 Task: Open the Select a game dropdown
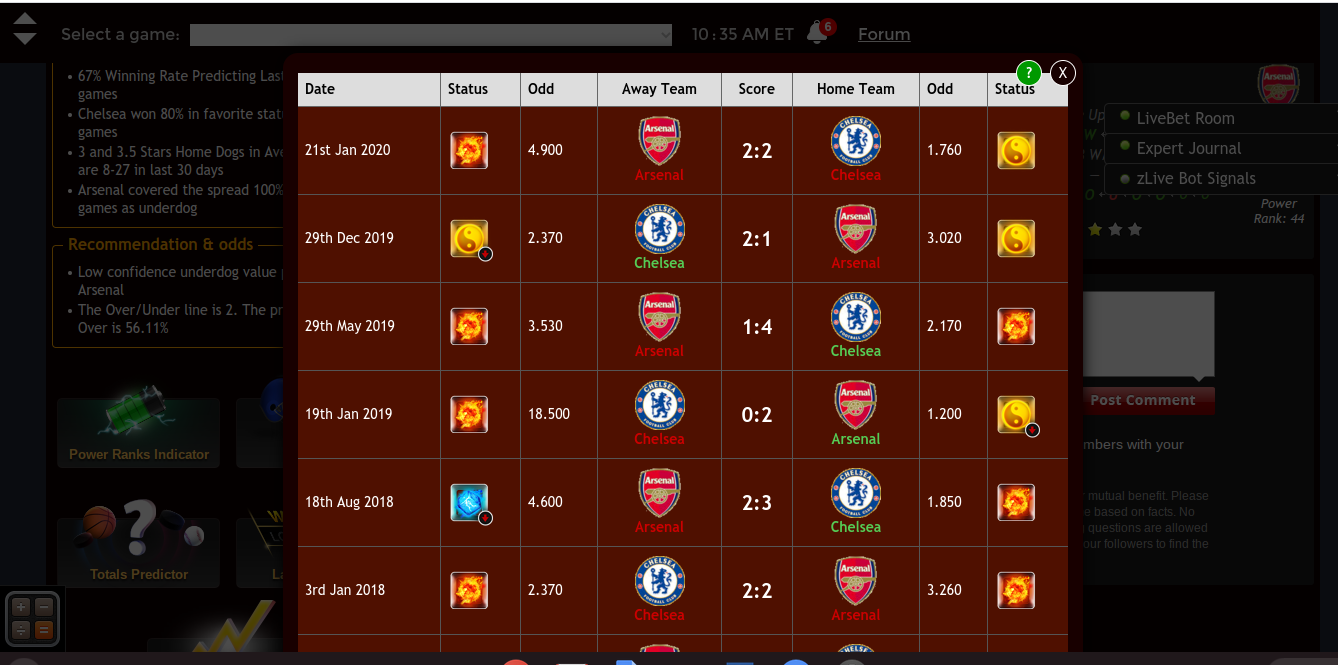point(431,35)
